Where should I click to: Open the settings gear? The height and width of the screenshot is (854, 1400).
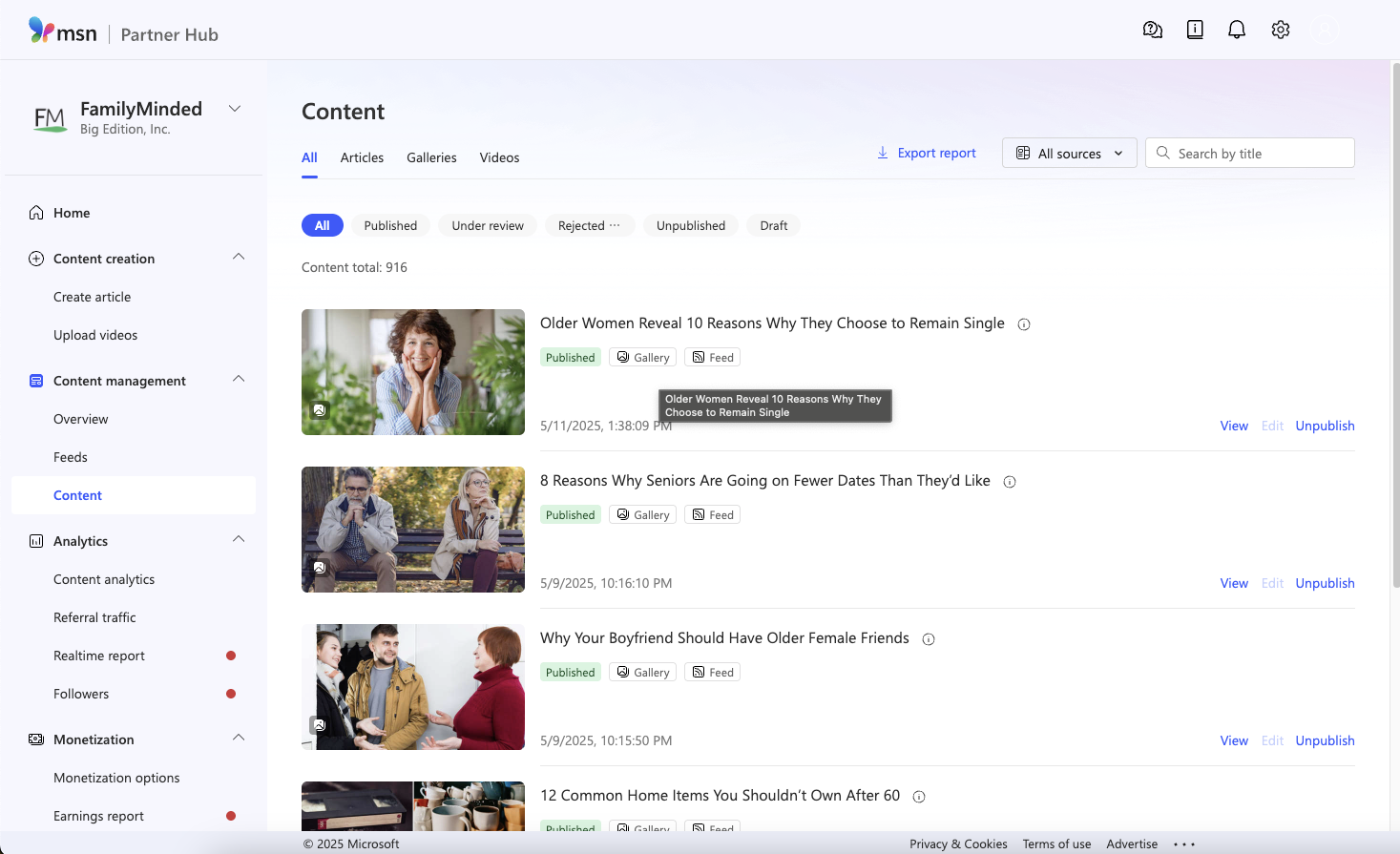tap(1281, 30)
